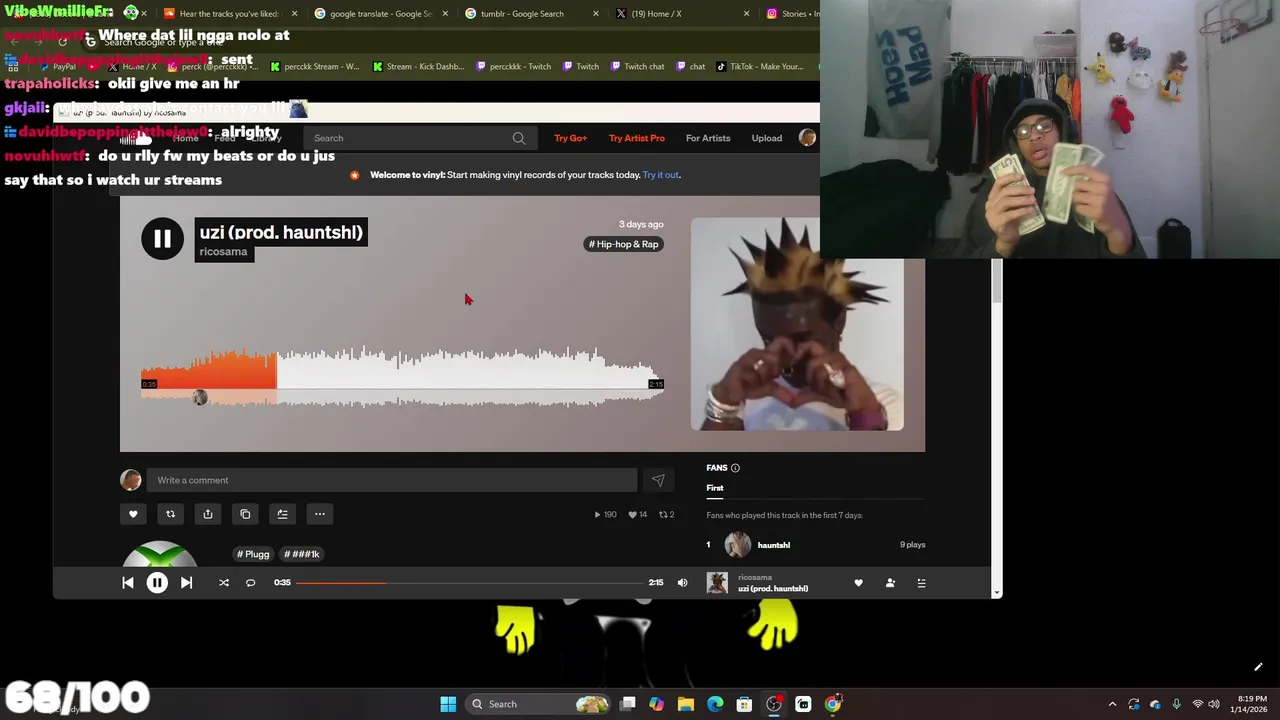
Task: Skip to the previous track in the bottom player
Action: (128, 583)
